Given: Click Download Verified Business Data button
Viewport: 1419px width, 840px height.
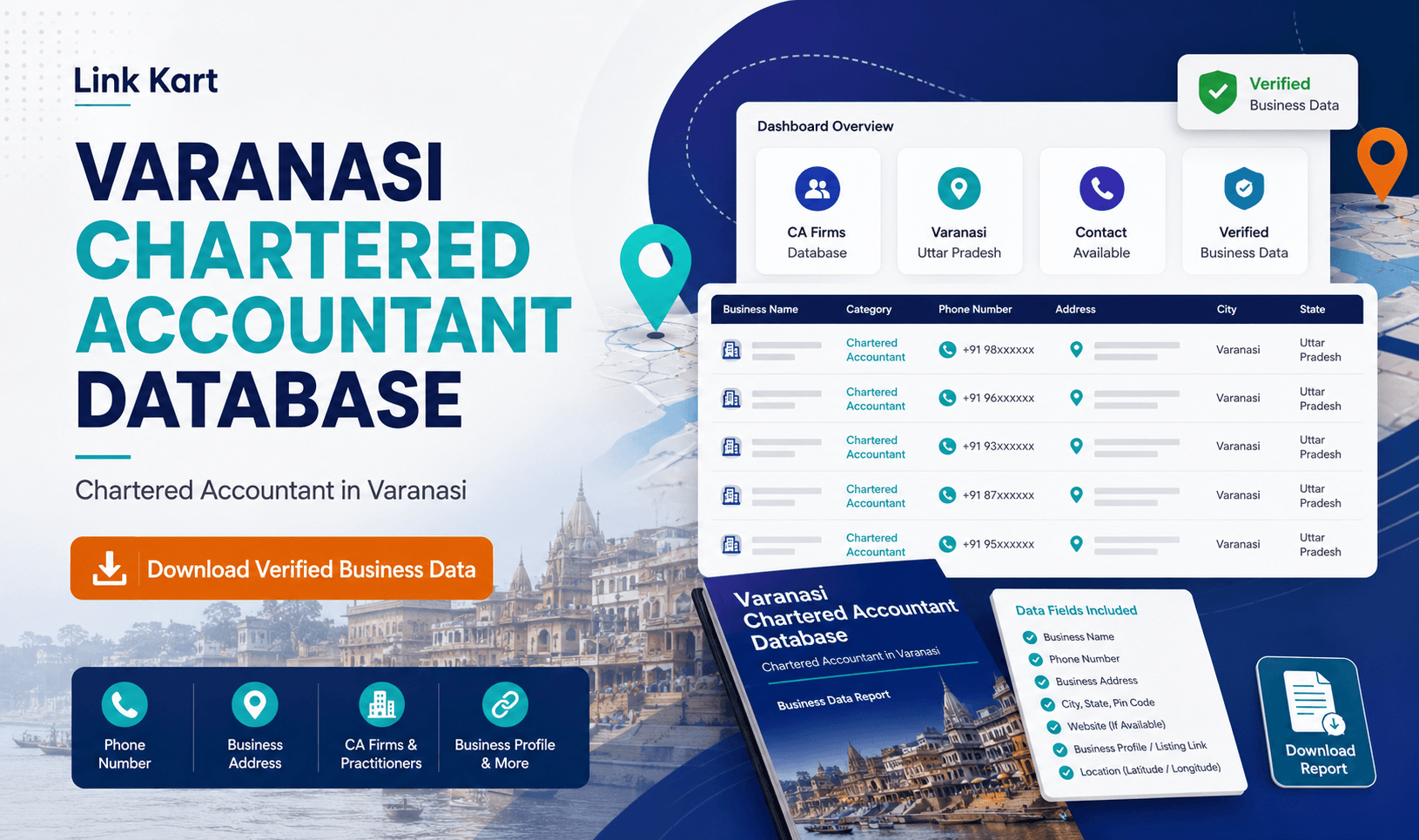Looking at the screenshot, I should pos(282,568).
